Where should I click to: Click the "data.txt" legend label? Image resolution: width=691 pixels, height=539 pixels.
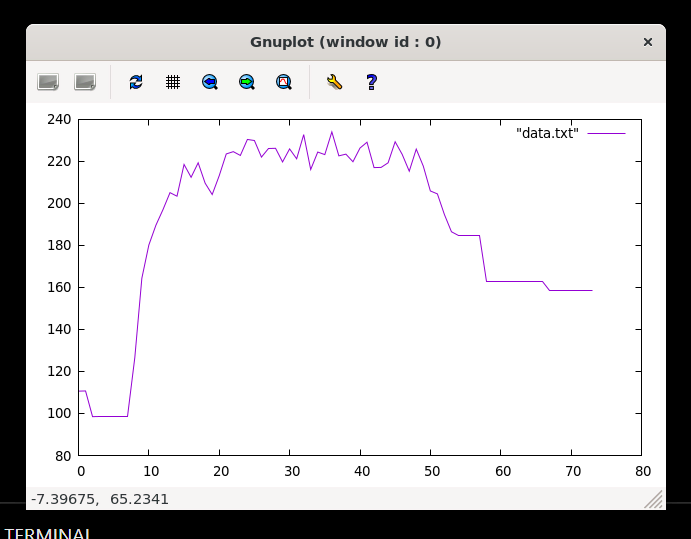547,133
